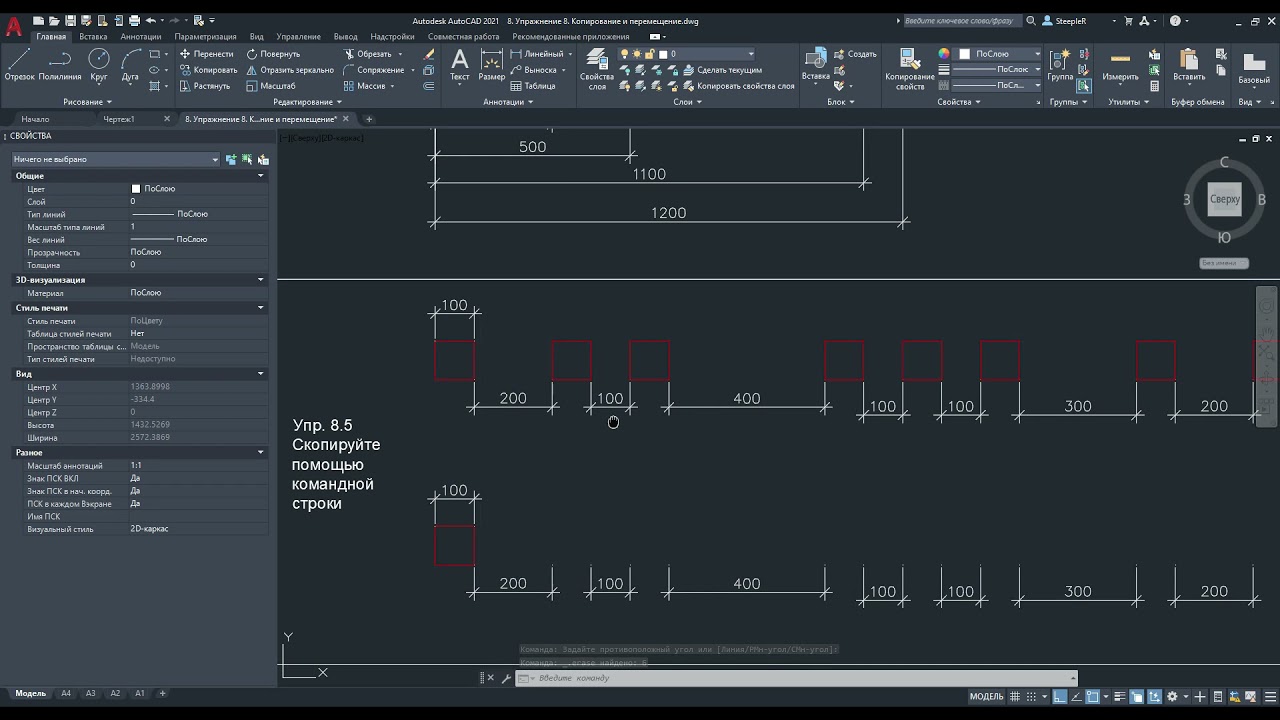Collapse the Стиль печати section
Viewport: 1280px width, 720px height.
tap(261, 308)
